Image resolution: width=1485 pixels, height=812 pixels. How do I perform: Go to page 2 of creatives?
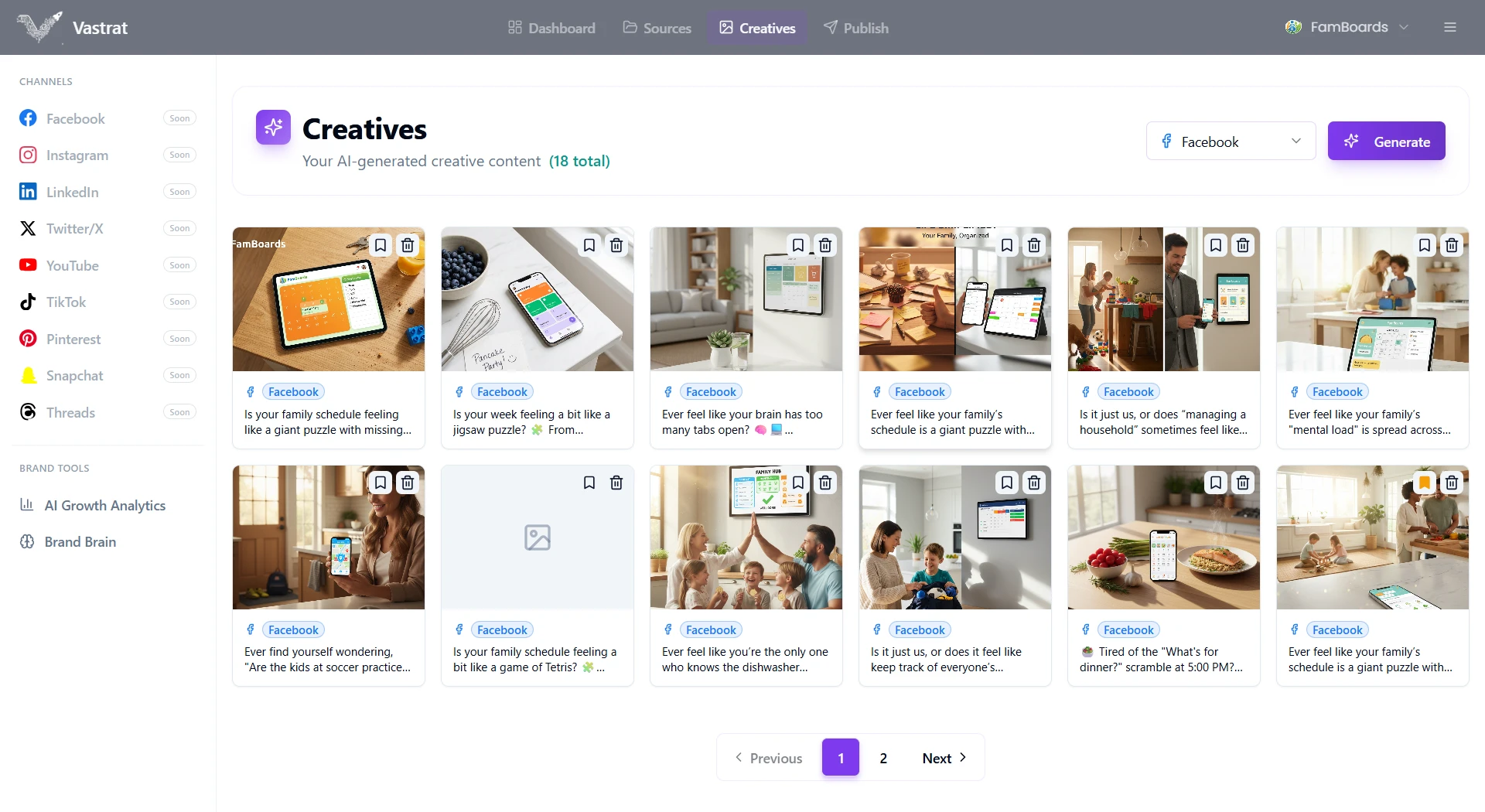[883, 758]
